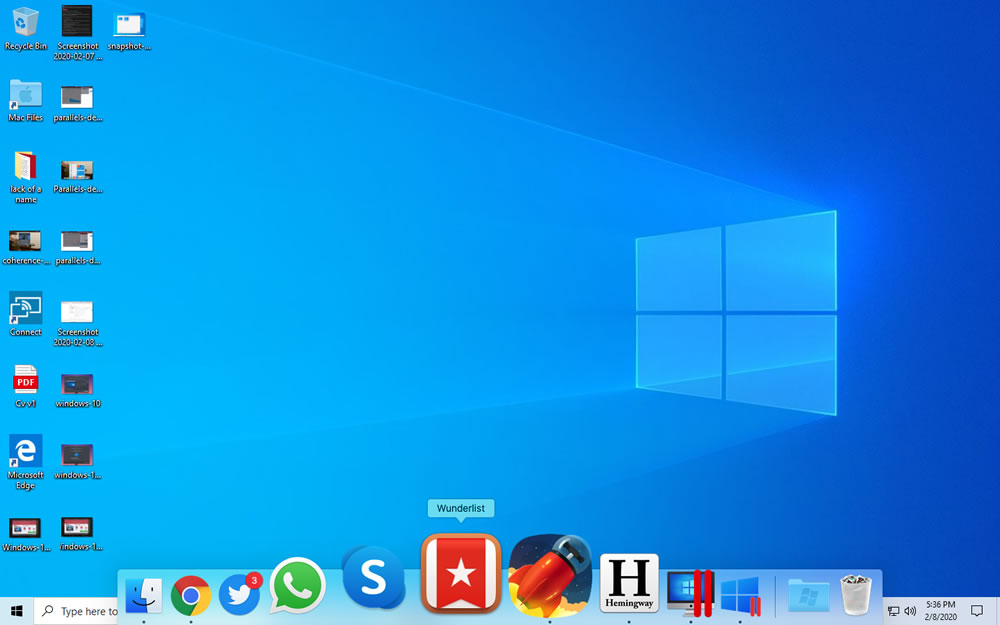Select the snapshot-... image file

(129, 29)
